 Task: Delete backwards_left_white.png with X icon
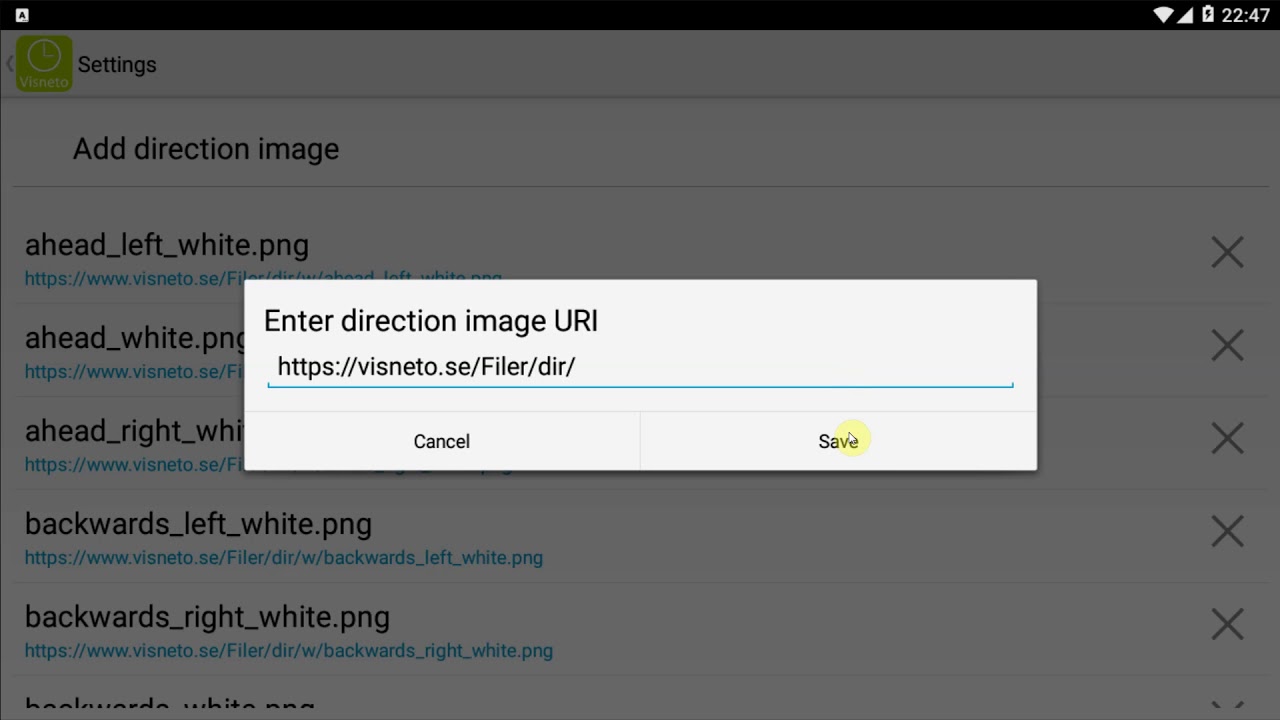(x=1227, y=531)
